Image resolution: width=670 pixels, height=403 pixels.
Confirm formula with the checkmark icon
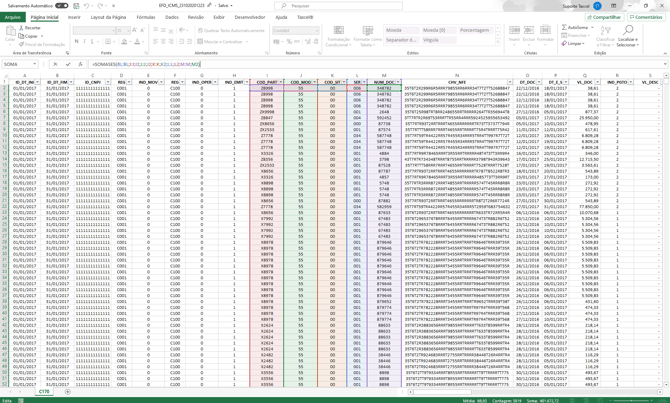(x=68, y=64)
